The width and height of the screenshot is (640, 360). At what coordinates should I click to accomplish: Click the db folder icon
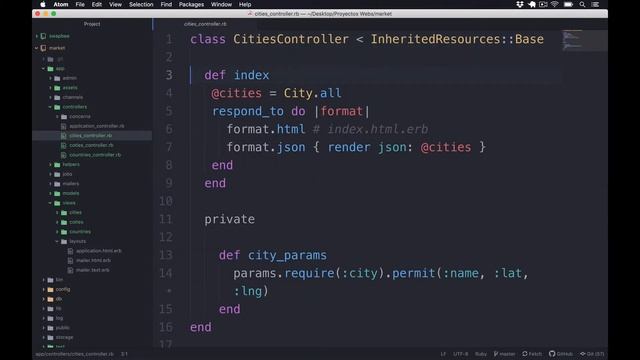[x=51, y=299]
